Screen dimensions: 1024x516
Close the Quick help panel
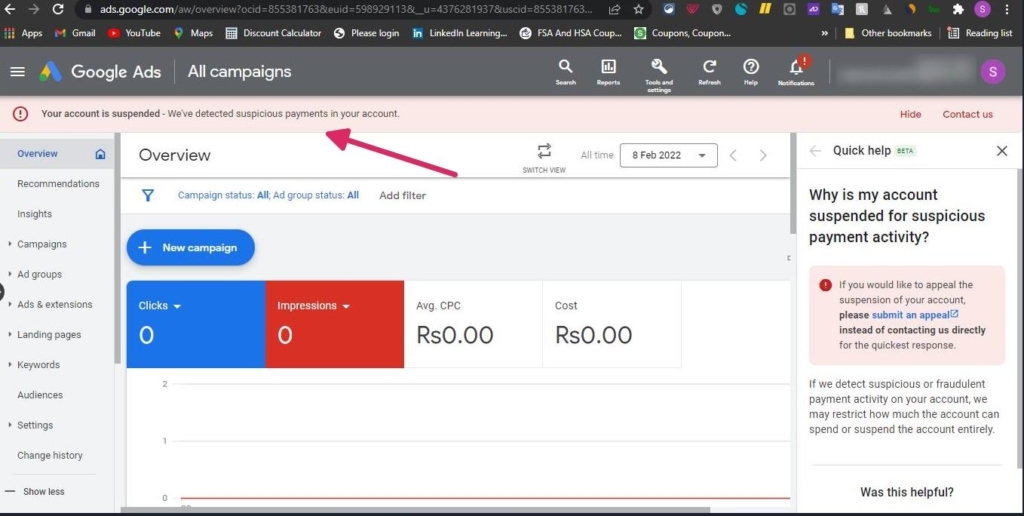point(1002,151)
